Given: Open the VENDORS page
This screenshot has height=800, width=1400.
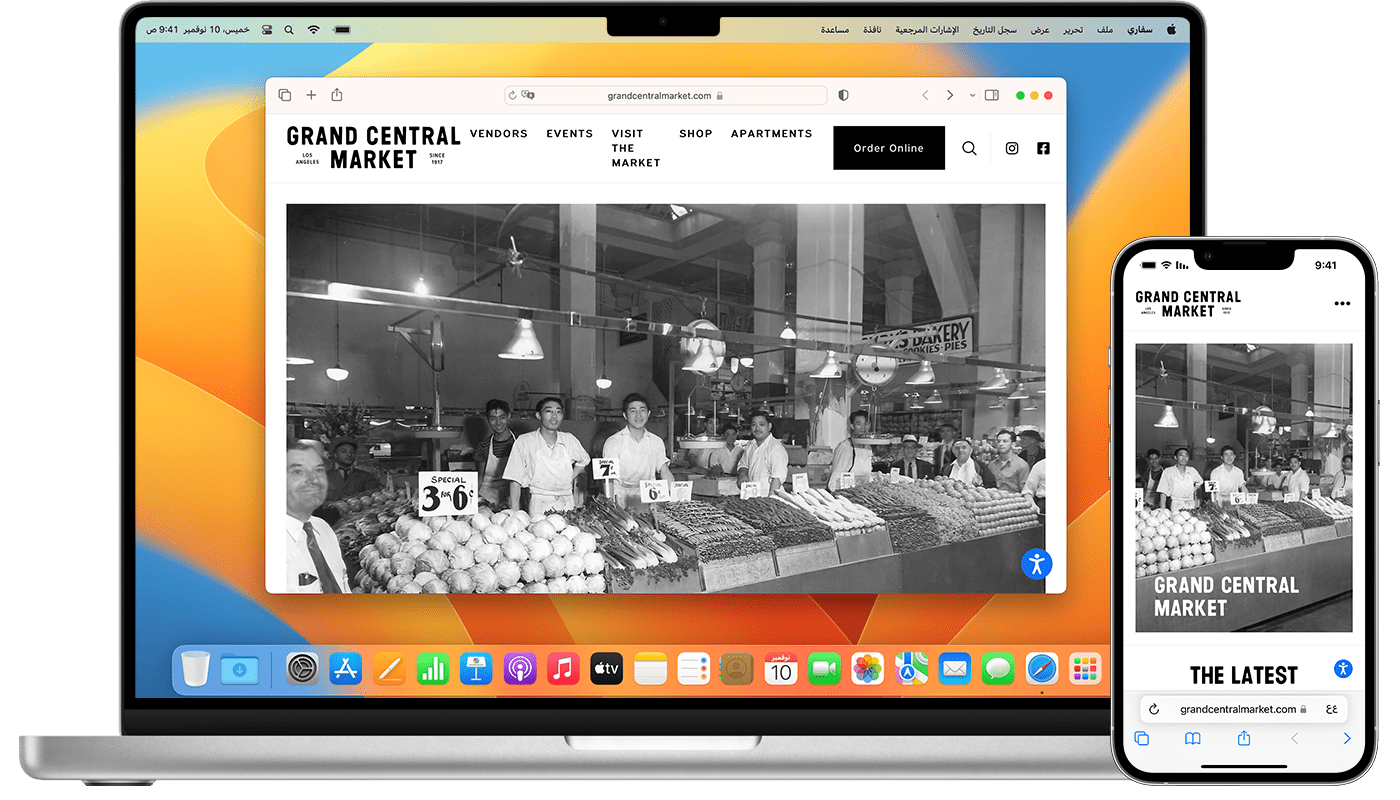Looking at the screenshot, I should [x=499, y=134].
